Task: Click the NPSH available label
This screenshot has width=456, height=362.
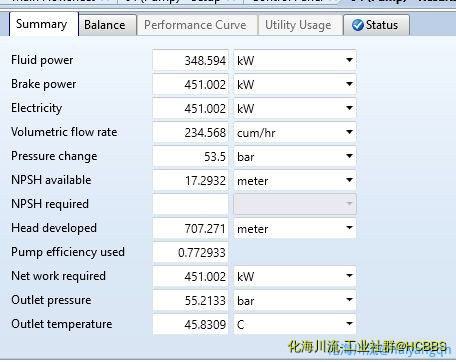Action: 51,180
